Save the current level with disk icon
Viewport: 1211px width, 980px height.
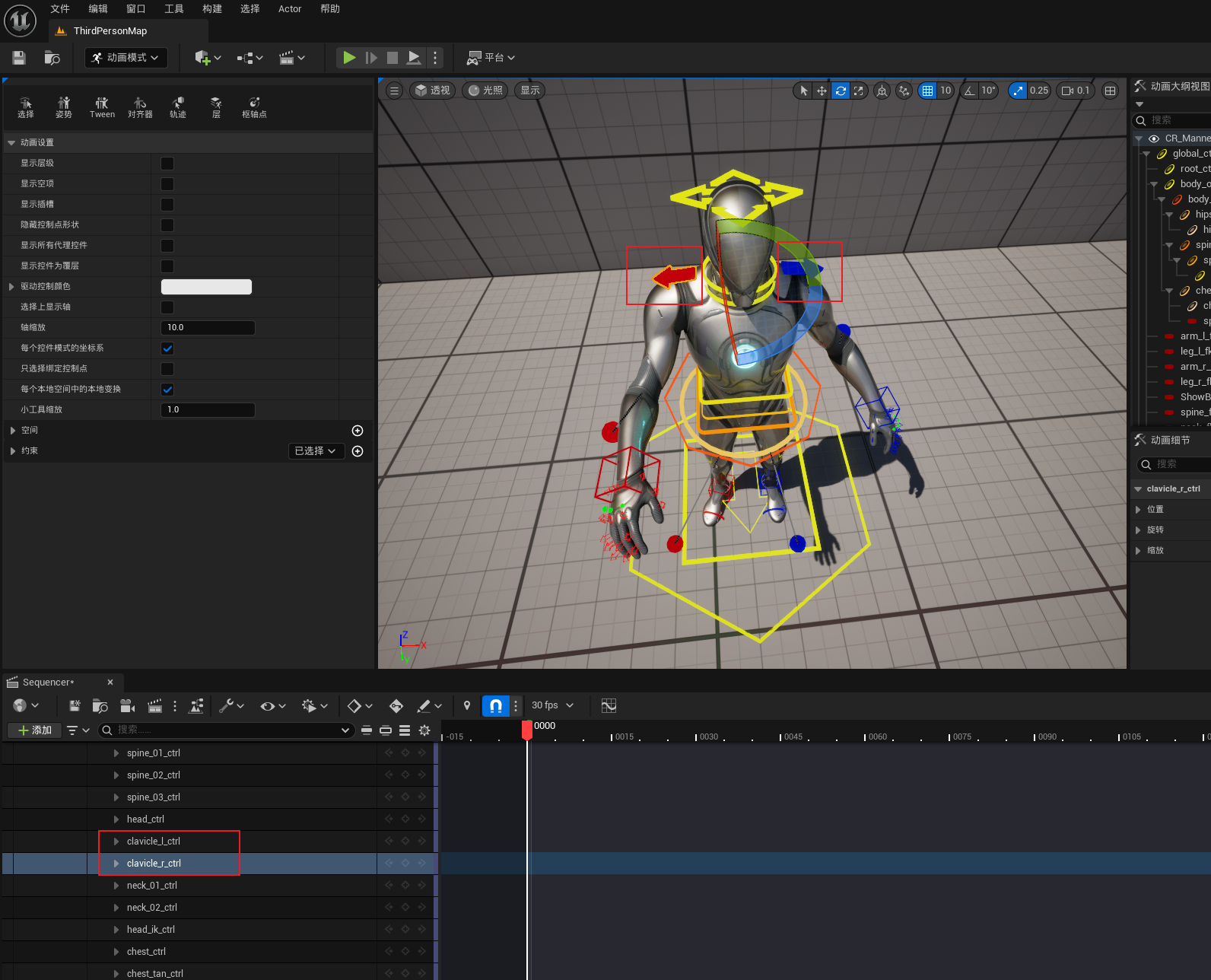point(19,58)
